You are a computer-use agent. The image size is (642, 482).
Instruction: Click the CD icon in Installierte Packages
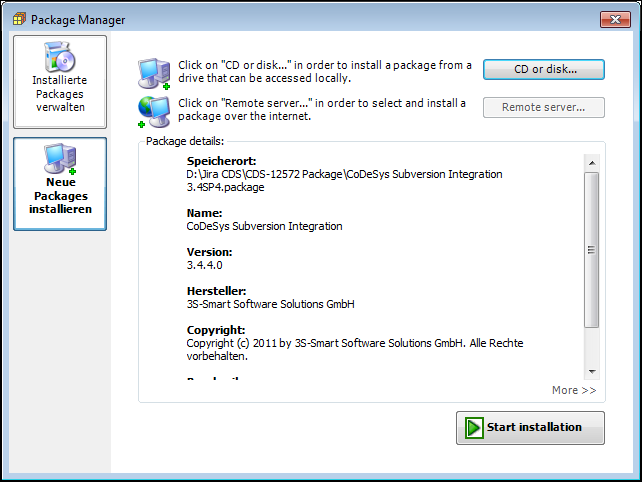point(59,58)
